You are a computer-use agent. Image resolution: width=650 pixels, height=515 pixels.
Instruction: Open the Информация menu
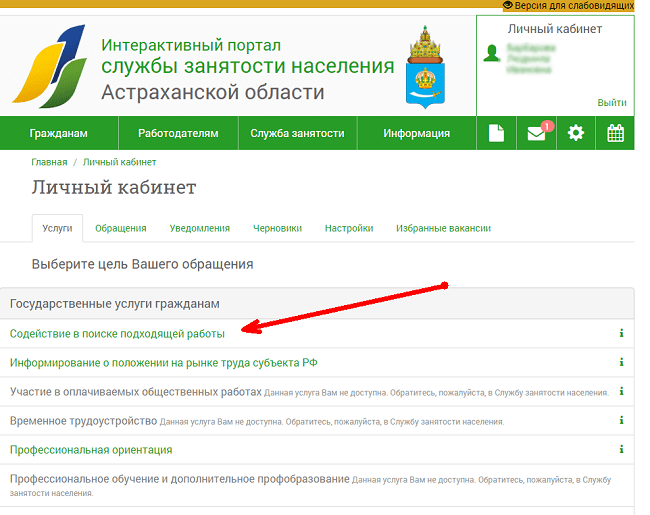(x=417, y=133)
